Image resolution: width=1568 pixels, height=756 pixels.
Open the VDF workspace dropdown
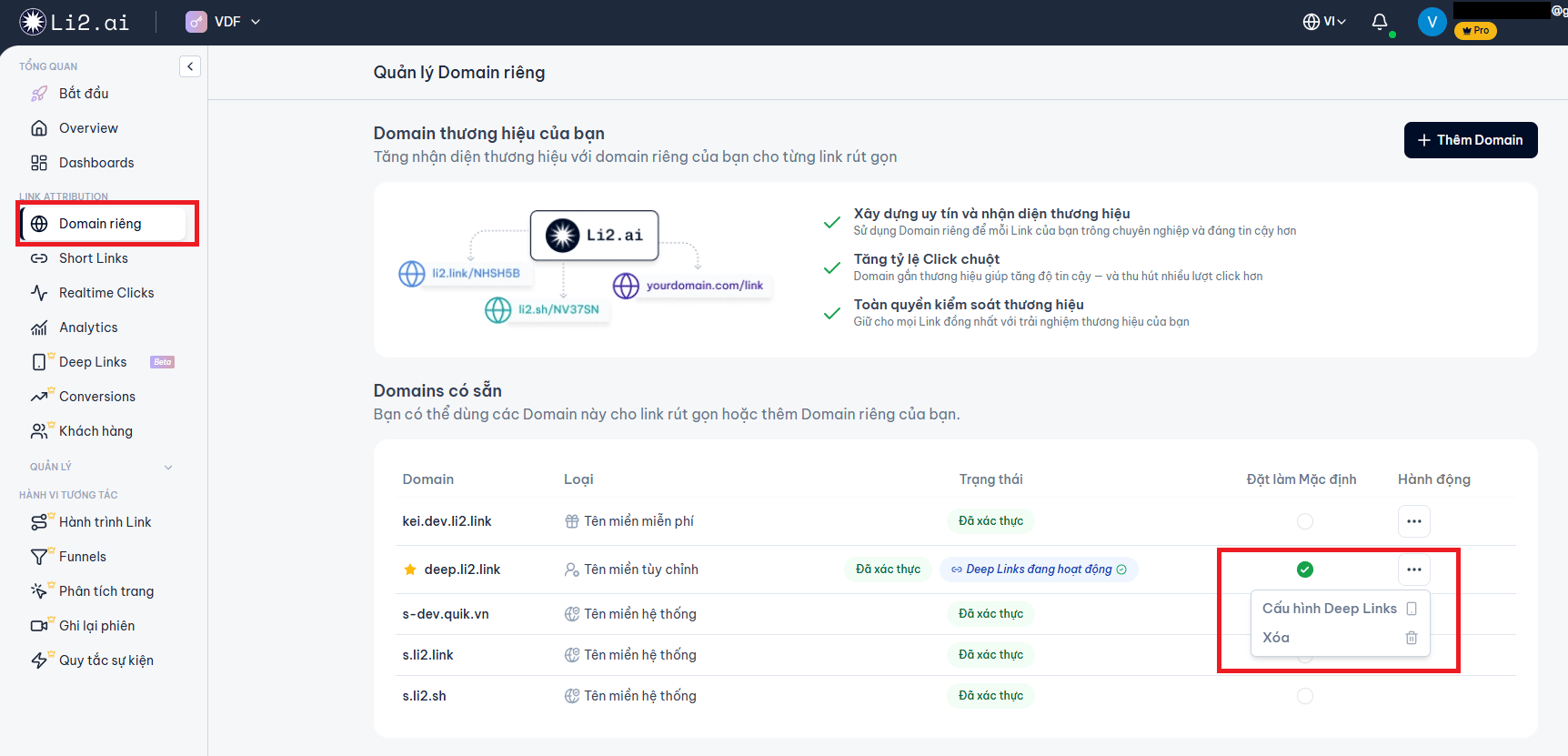223,22
